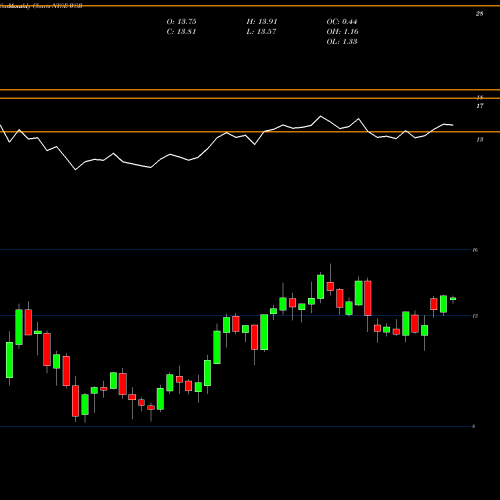Click the rightmost small green candlestick
The image size is (500, 500).
[453, 299]
